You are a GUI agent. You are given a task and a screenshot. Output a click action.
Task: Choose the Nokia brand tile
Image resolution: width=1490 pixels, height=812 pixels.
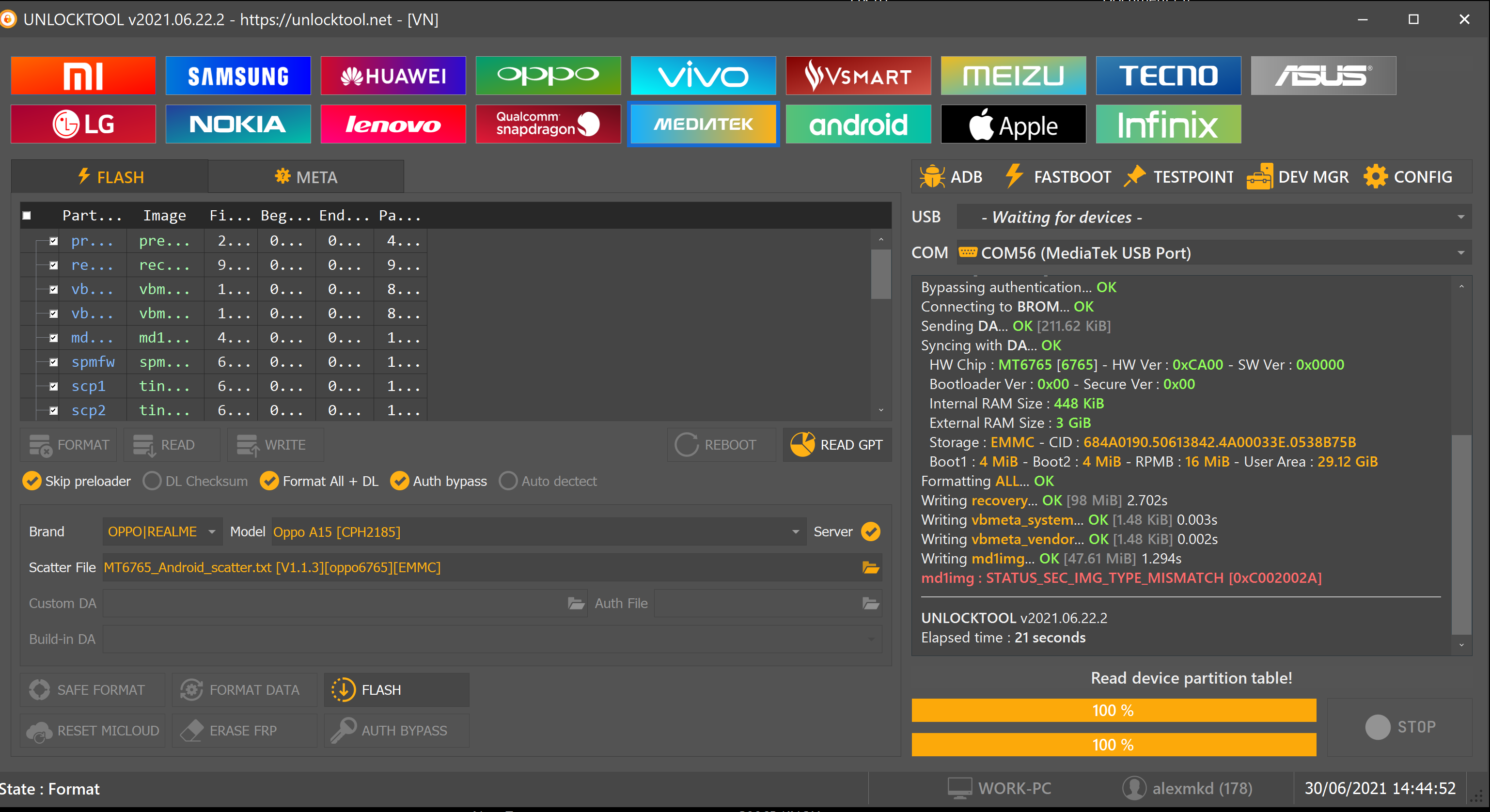point(238,124)
